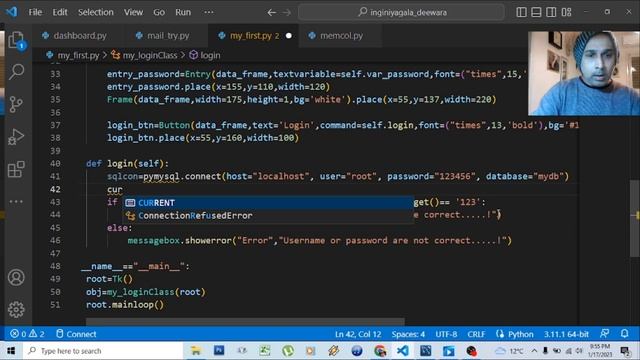Click the Connect database status item
Image resolution: width=640 pixels, height=360 pixels.
[76, 334]
